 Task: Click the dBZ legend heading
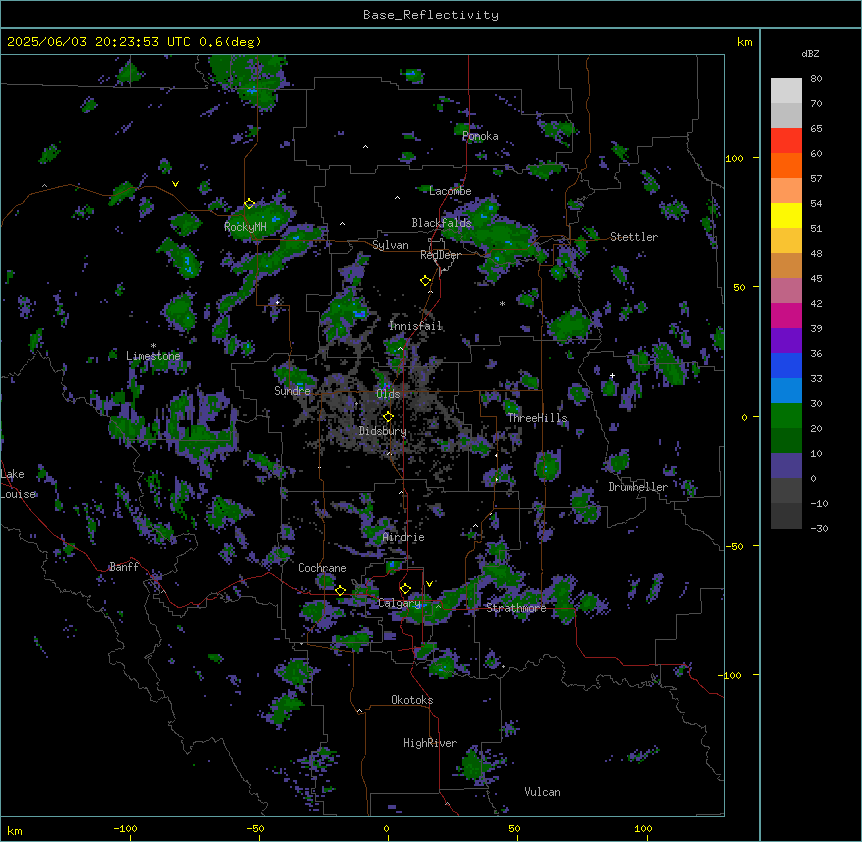click(810, 53)
